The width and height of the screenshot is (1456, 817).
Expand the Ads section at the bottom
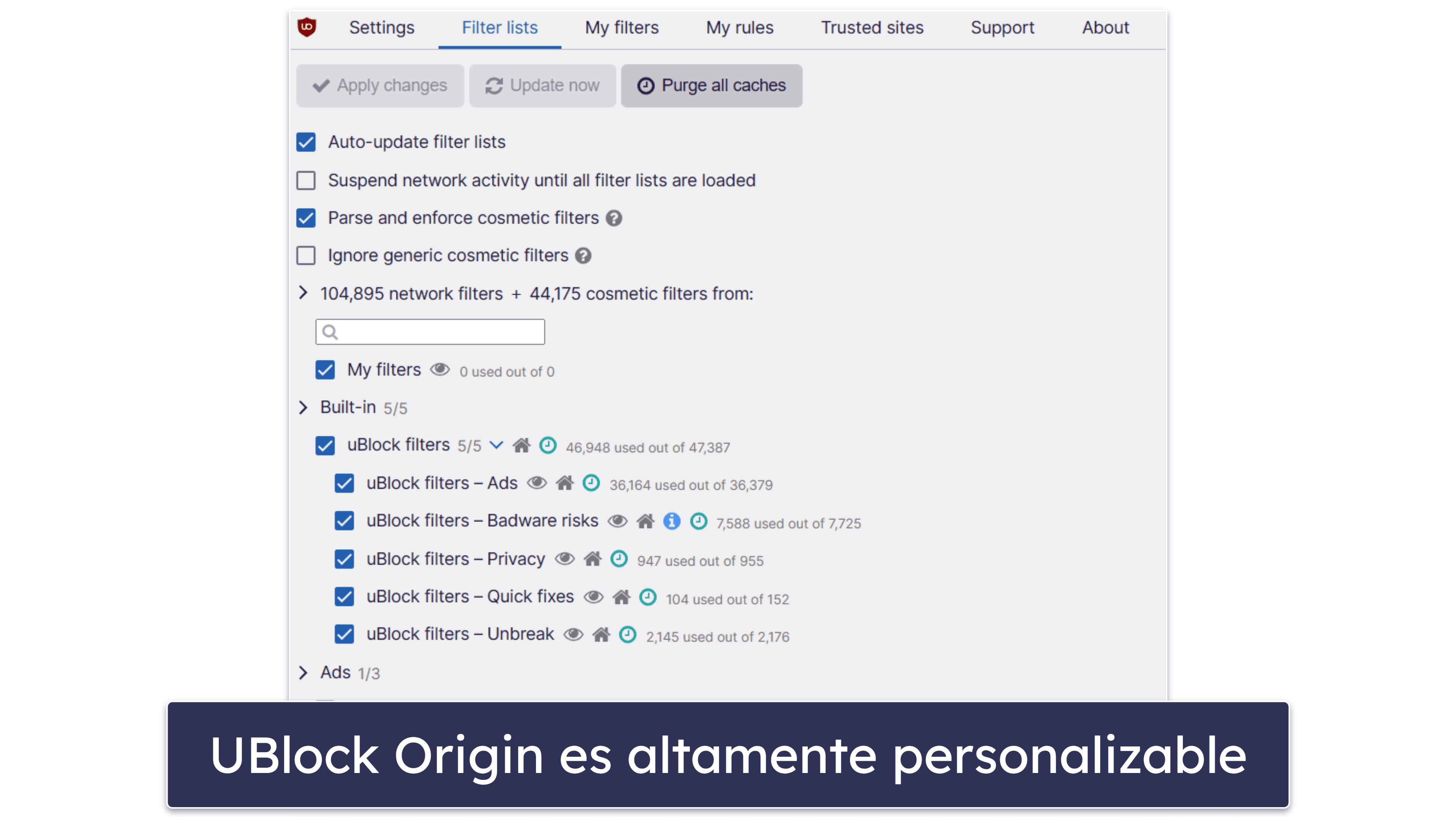coord(303,672)
